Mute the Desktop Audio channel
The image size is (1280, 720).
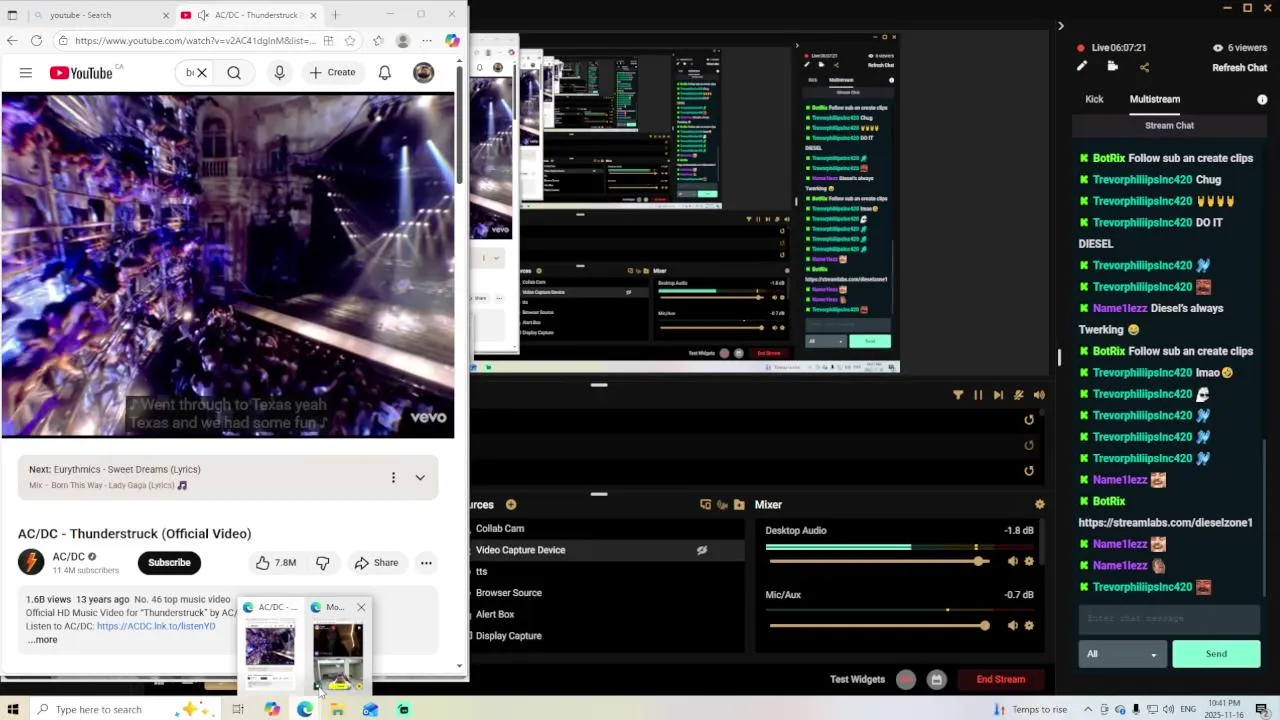(1012, 562)
